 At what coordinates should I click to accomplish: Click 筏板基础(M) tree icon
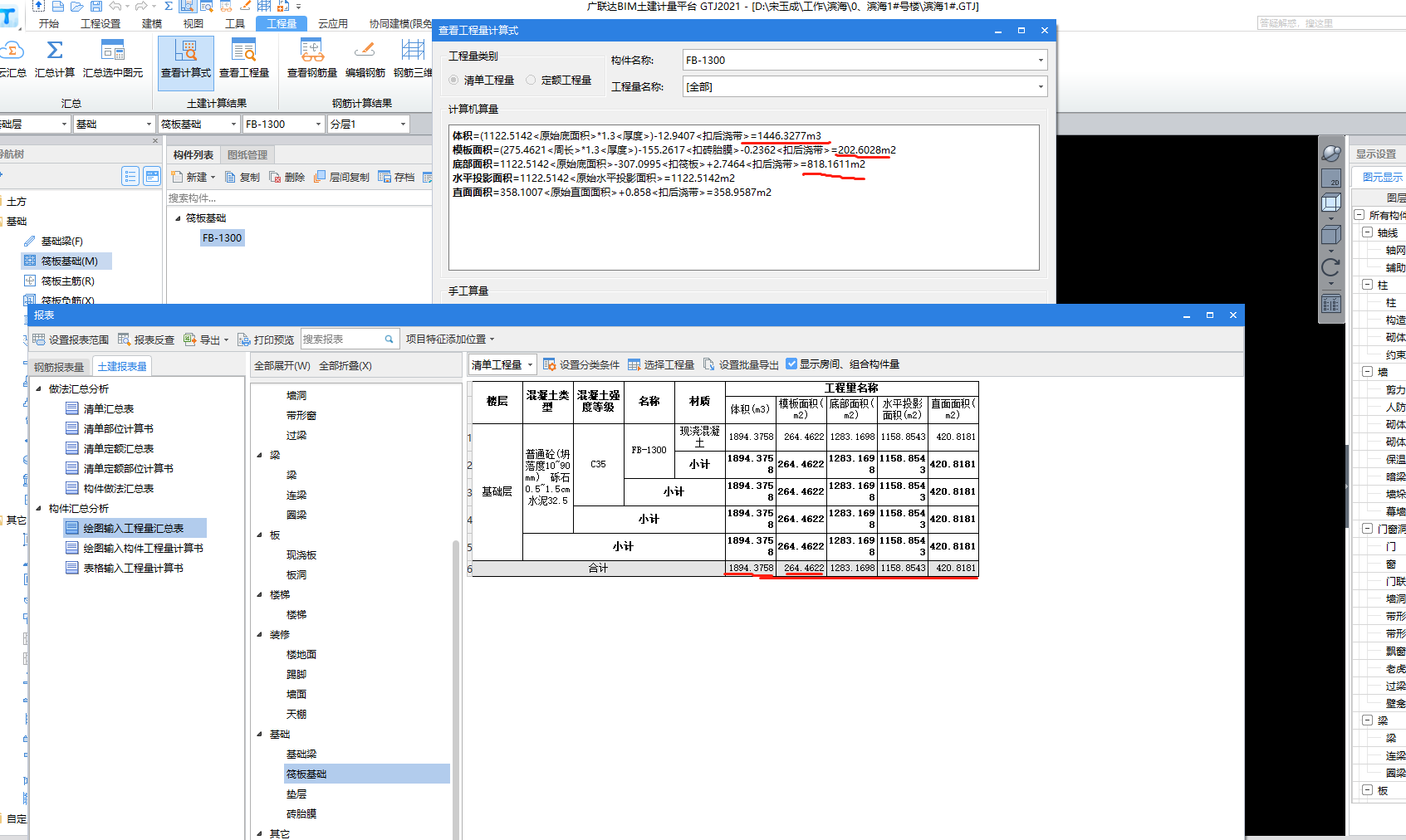(30, 261)
